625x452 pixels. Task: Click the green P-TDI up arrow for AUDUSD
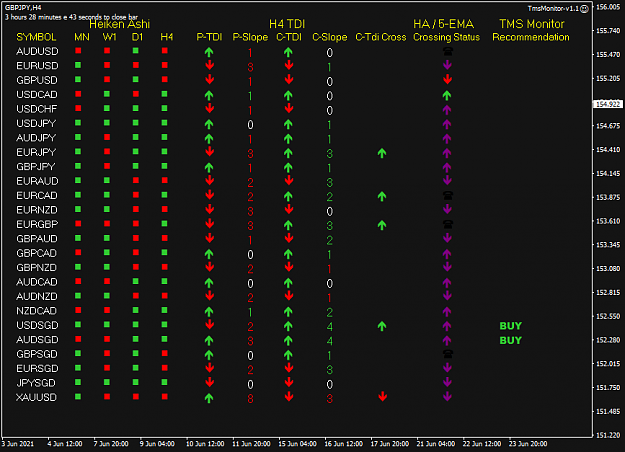tap(209, 52)
